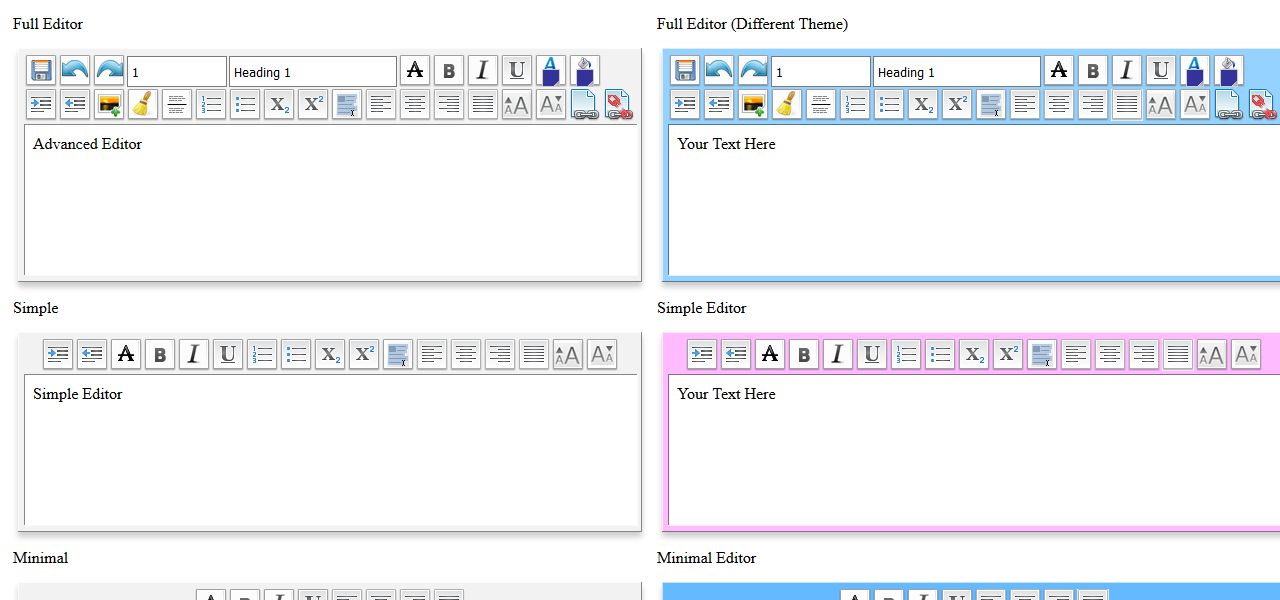Toggle underline in gray Full Editor
1280x600 pixels.
(517, 71)
